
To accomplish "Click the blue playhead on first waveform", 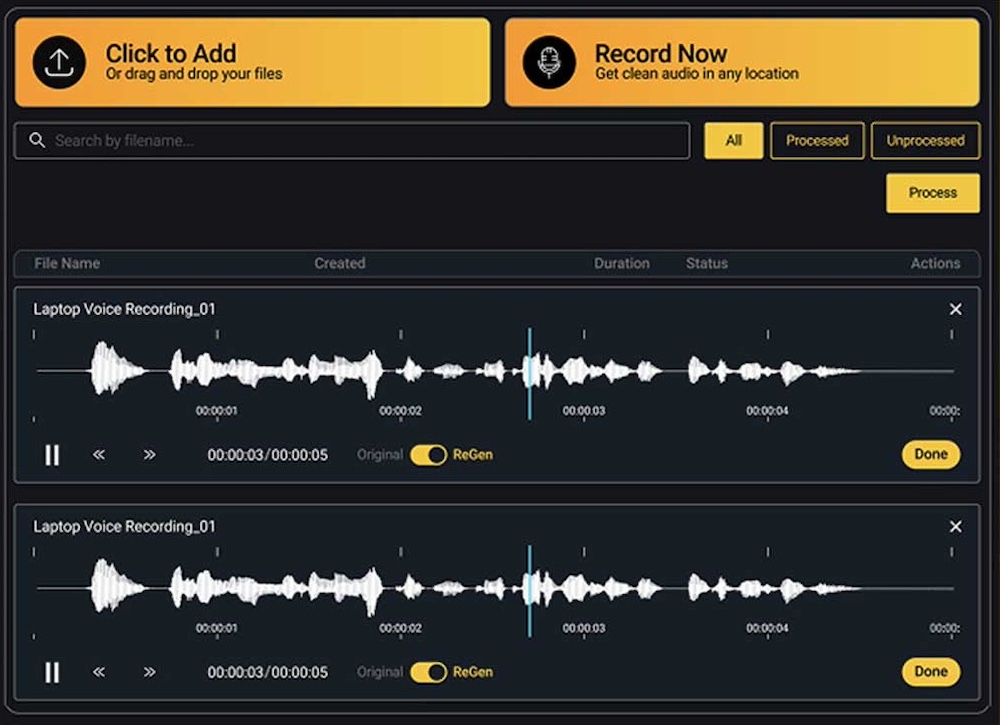I will click(x=529, y=374).
